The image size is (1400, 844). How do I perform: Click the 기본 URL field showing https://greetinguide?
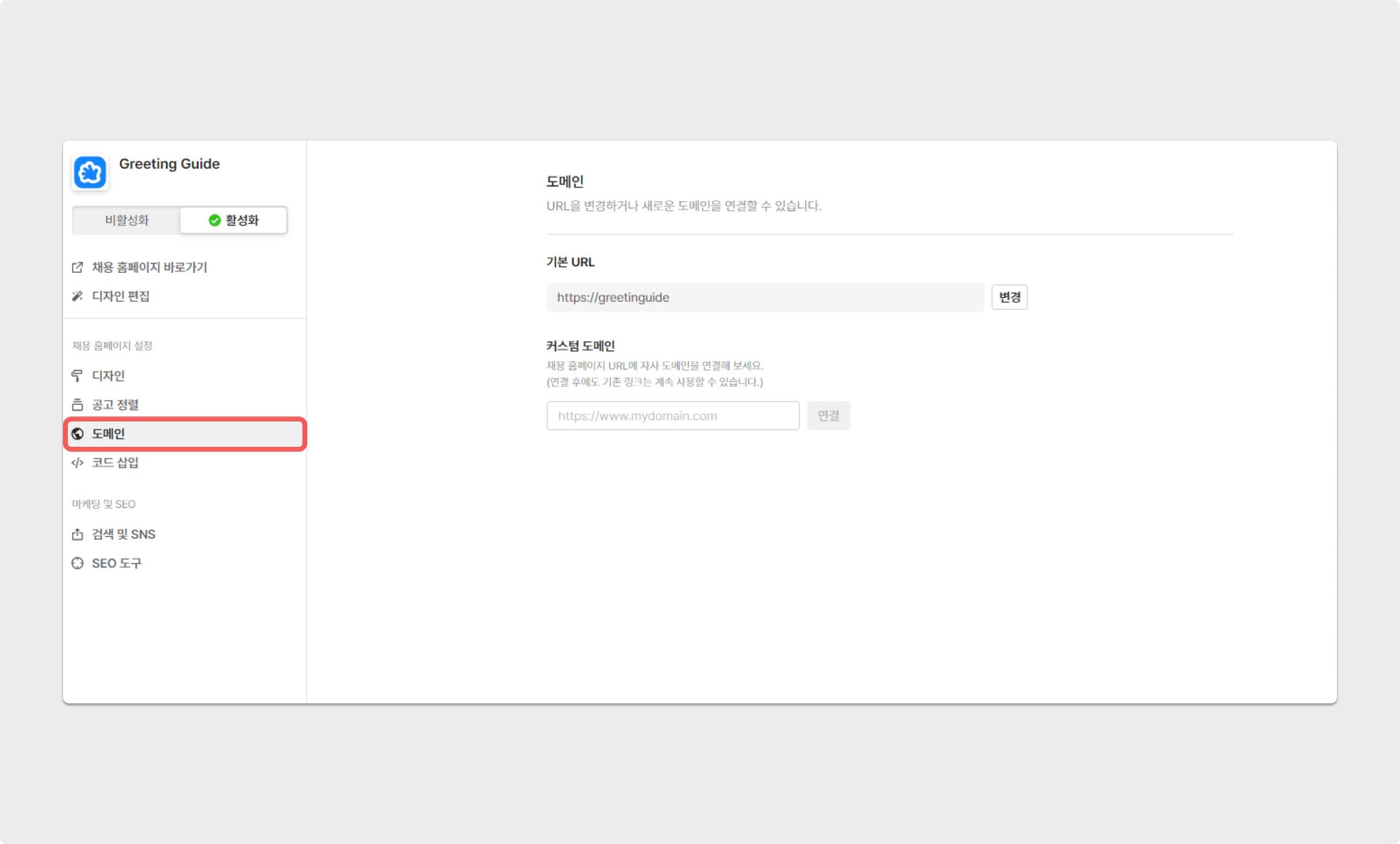[765, 298]
